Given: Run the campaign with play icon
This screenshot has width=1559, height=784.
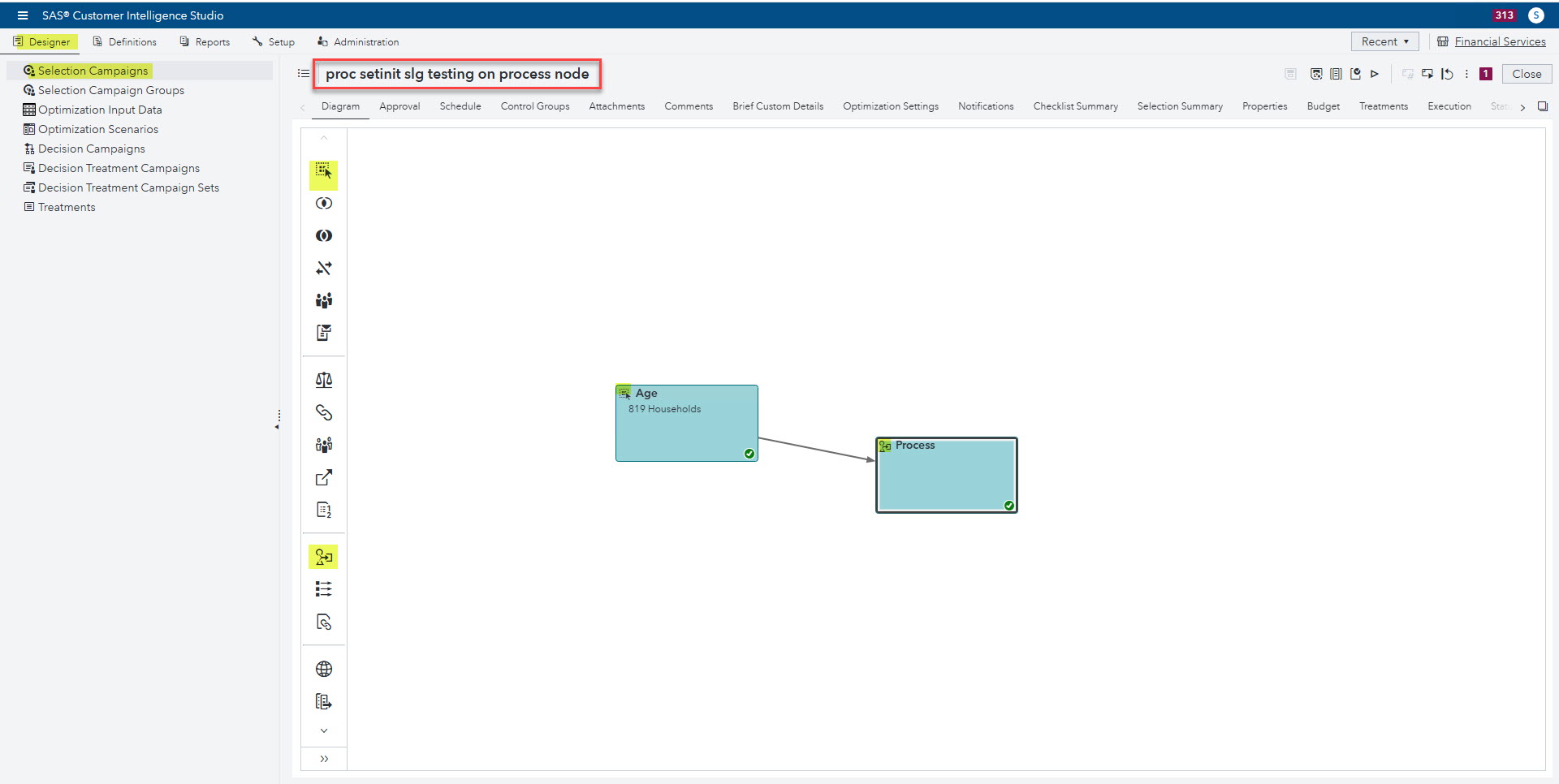Looking at the screenshot, I should coord(1375,74).
